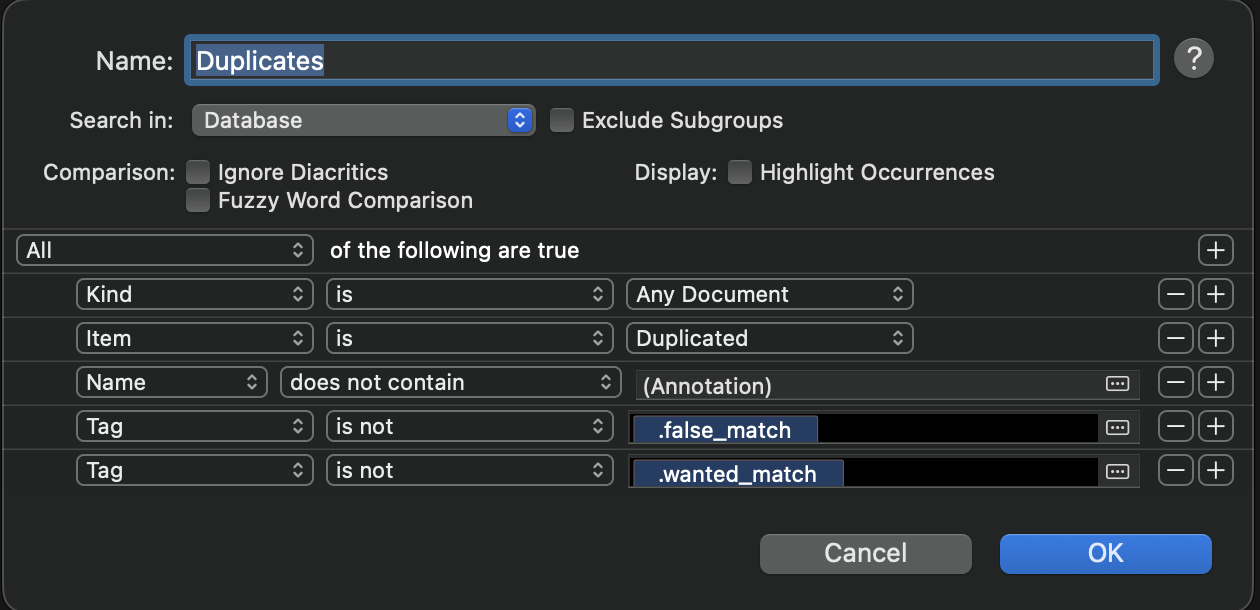Open ellipsis menu for (Annotation) field
Screen dimensions: 1260x610
pos(1117,384)
